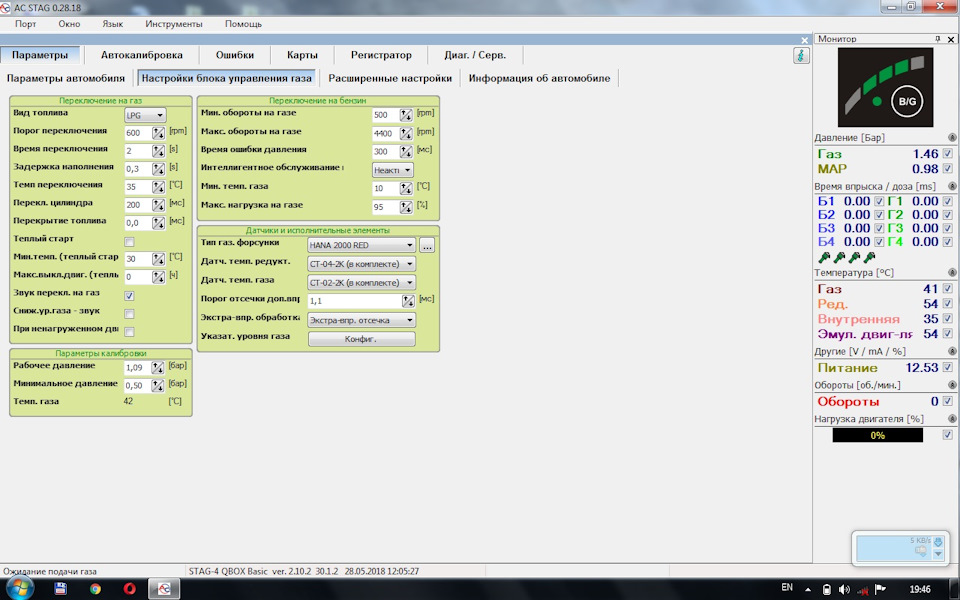The image size is (960, 600).
Task: Collapse the Другие section
Action: click(x=952, y=351)
